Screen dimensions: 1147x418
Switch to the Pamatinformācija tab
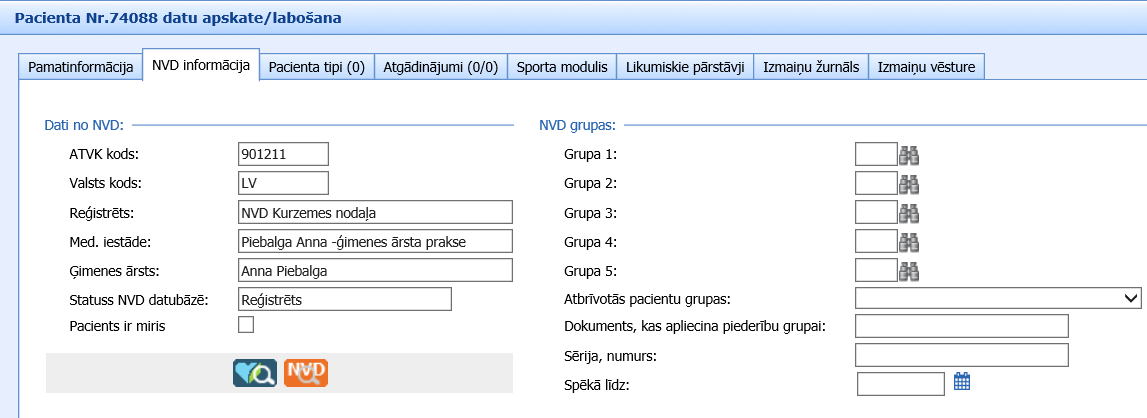(81, 67)
